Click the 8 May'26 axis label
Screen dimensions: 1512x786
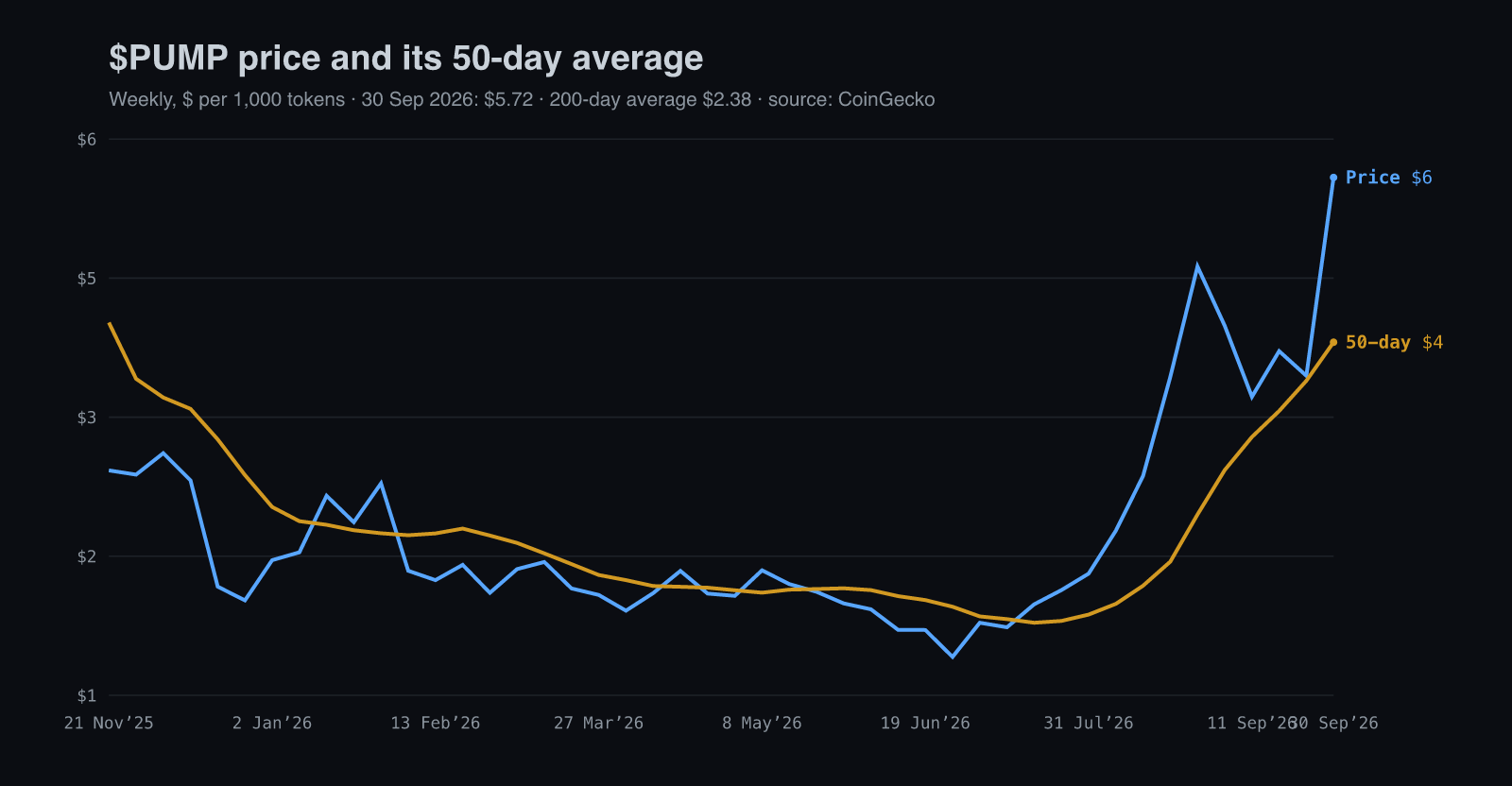point(762,723)
